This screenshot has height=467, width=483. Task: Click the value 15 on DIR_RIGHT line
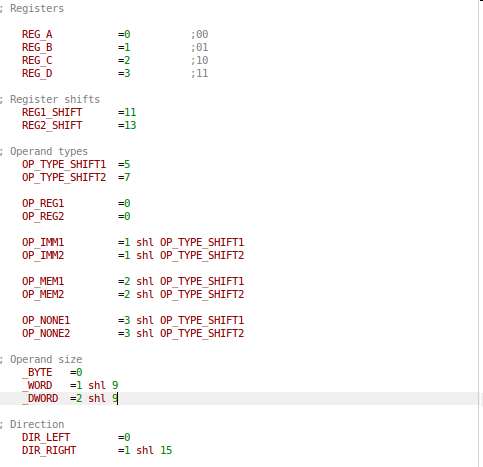tap(166, 450)
